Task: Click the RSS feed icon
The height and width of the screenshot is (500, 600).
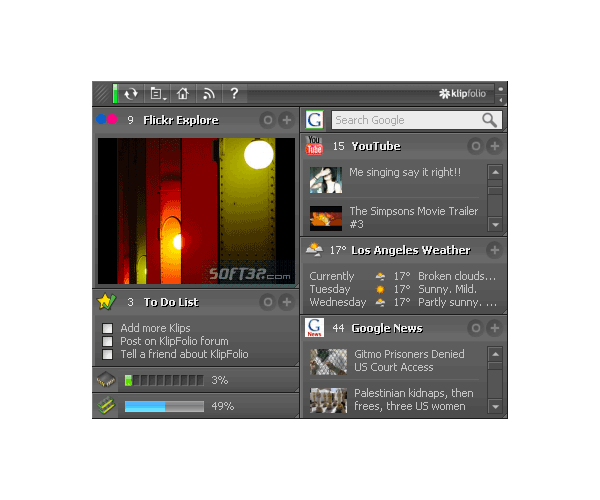Action: [208, 94]
